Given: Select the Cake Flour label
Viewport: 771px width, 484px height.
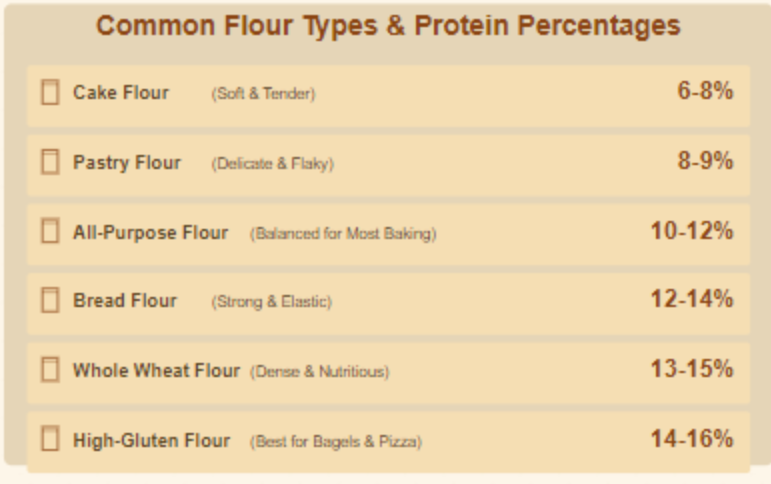Looking at the screenshot, I should [x=121, y=92].
